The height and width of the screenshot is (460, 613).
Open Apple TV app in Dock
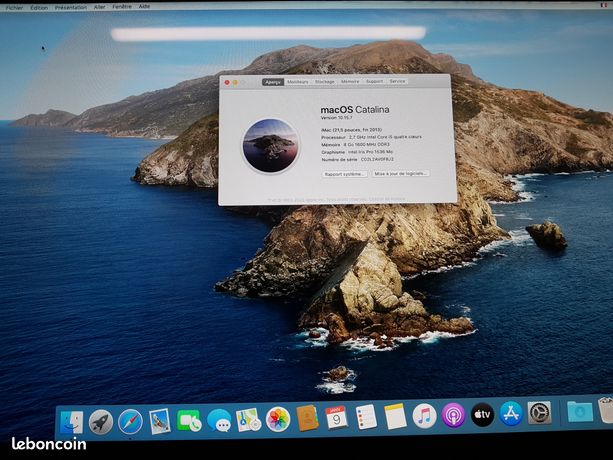click(482, 414)
